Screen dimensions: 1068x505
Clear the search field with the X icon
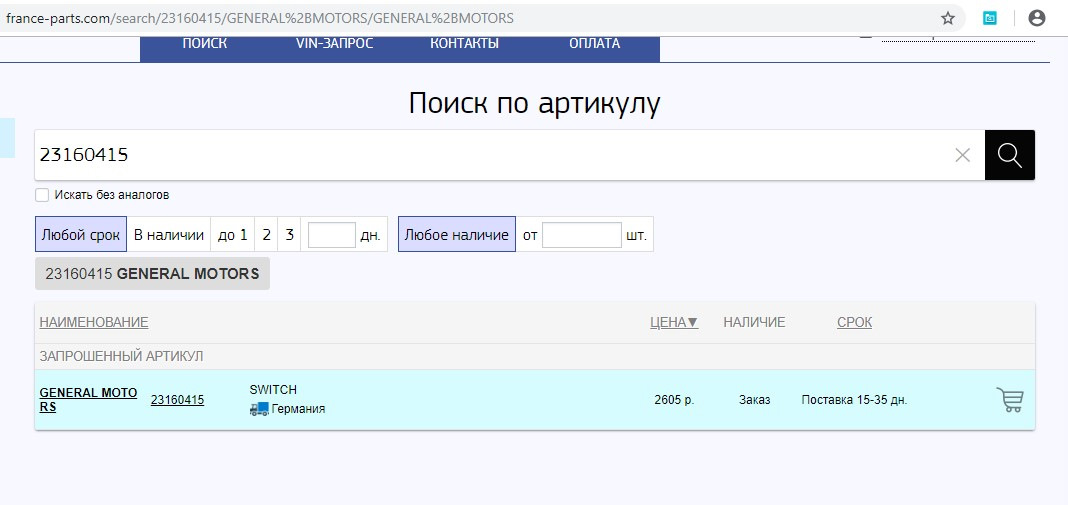(x=962, y=155)
